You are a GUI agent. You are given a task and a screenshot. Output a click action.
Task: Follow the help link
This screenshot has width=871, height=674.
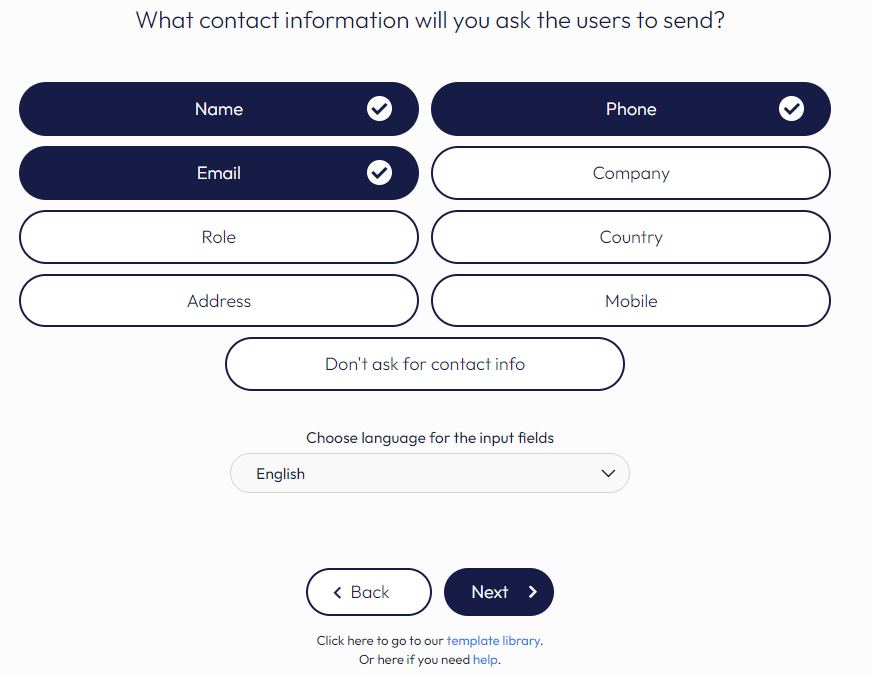pos(485,660)
